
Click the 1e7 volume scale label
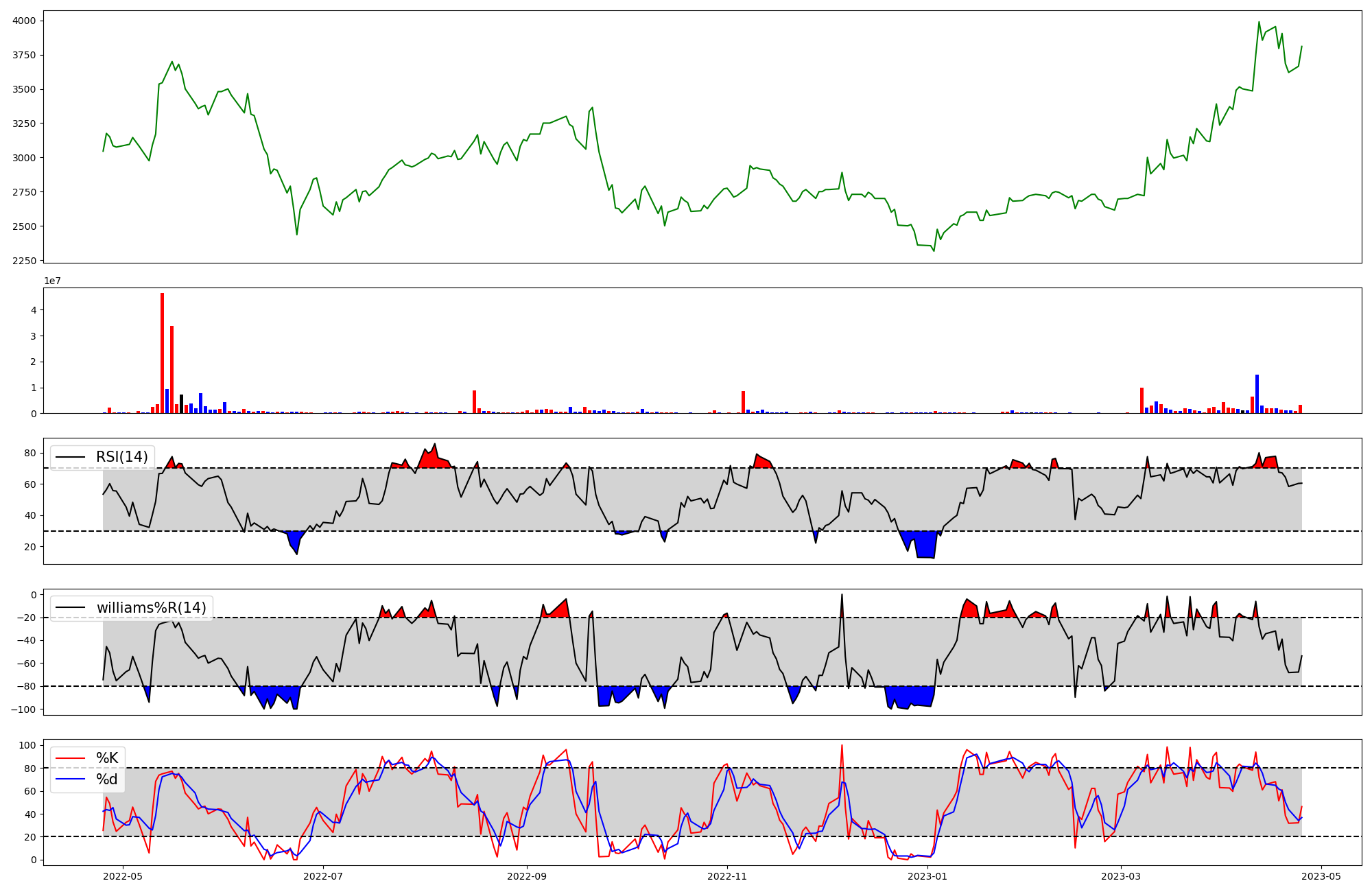(53, 281)
